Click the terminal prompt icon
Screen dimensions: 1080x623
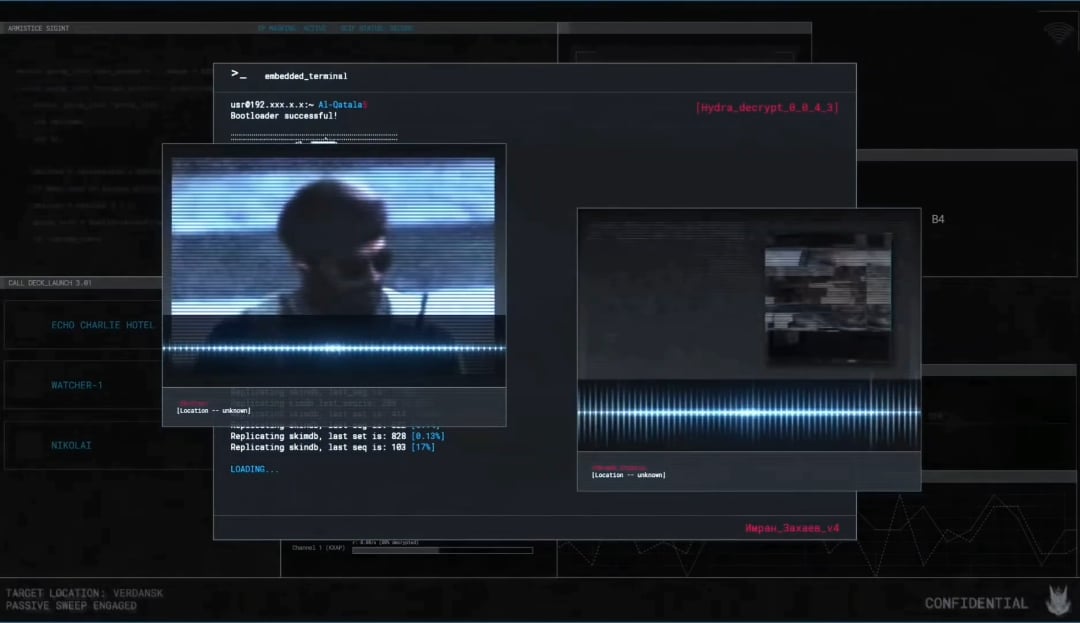pos(238,75)
